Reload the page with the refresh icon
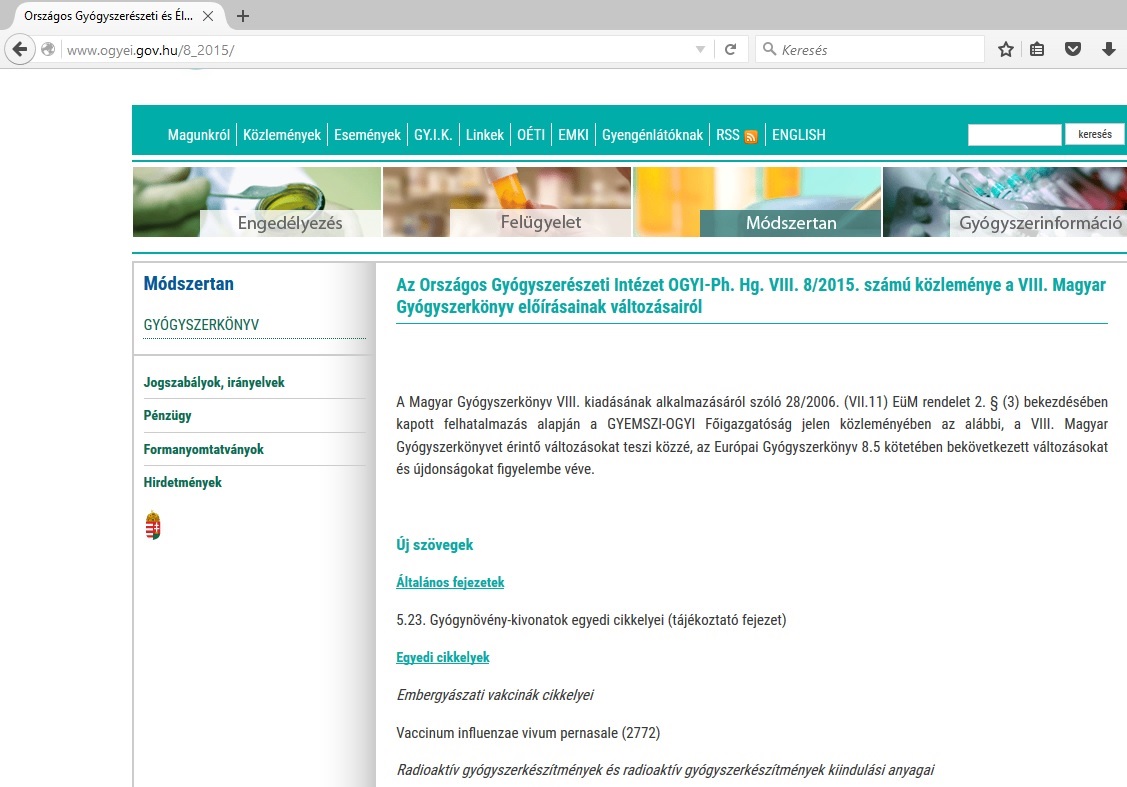 coord(731,49)
